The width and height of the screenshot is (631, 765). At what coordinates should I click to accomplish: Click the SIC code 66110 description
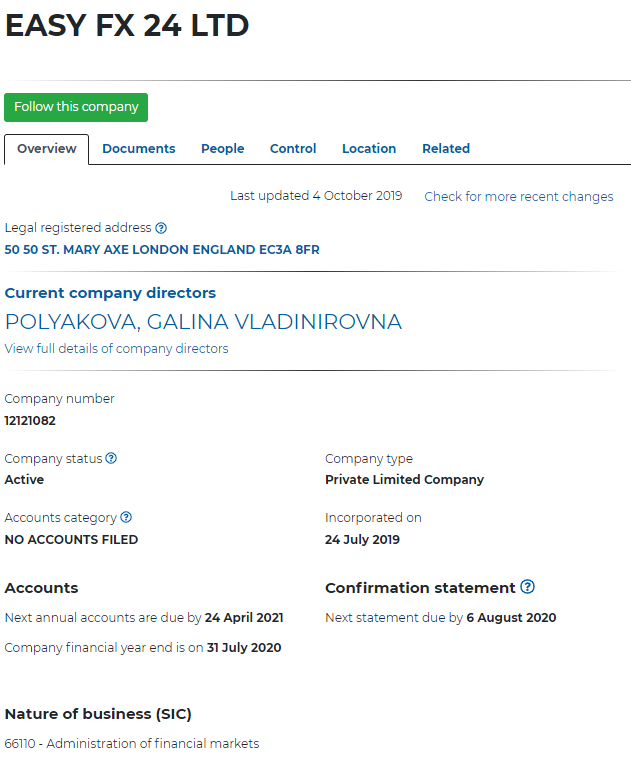[132, 744]
